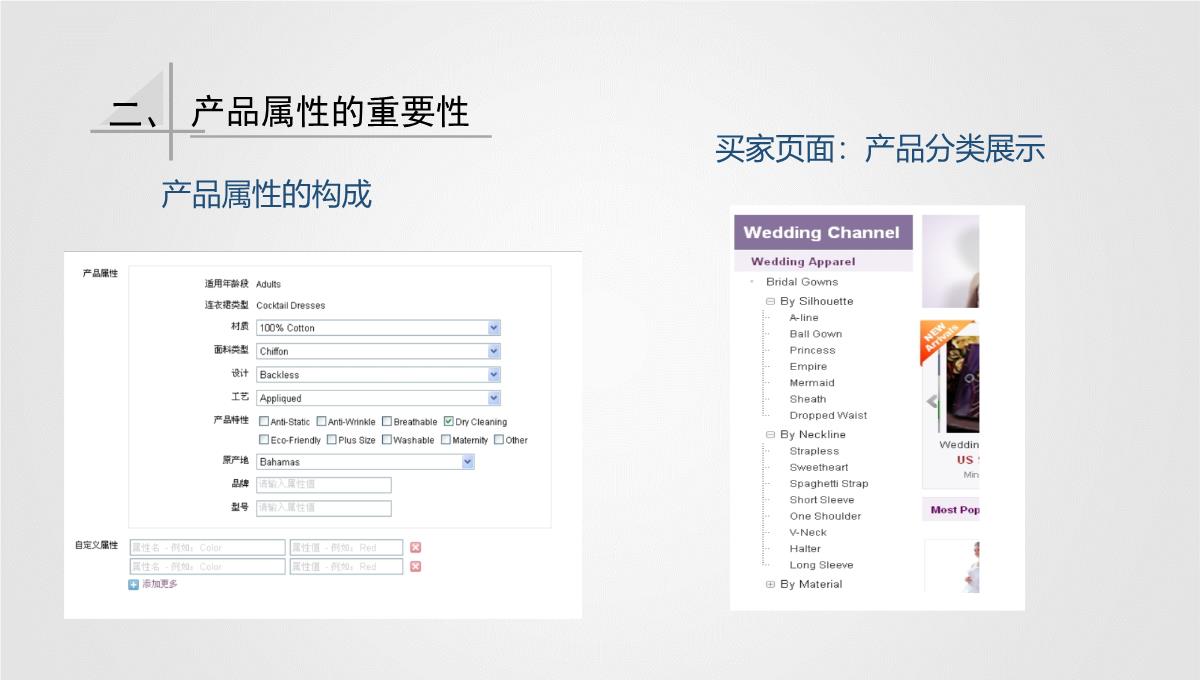Click the first custom attribute name field
The width and height of the screenshot is (1200, 680).
pos(207,547)
